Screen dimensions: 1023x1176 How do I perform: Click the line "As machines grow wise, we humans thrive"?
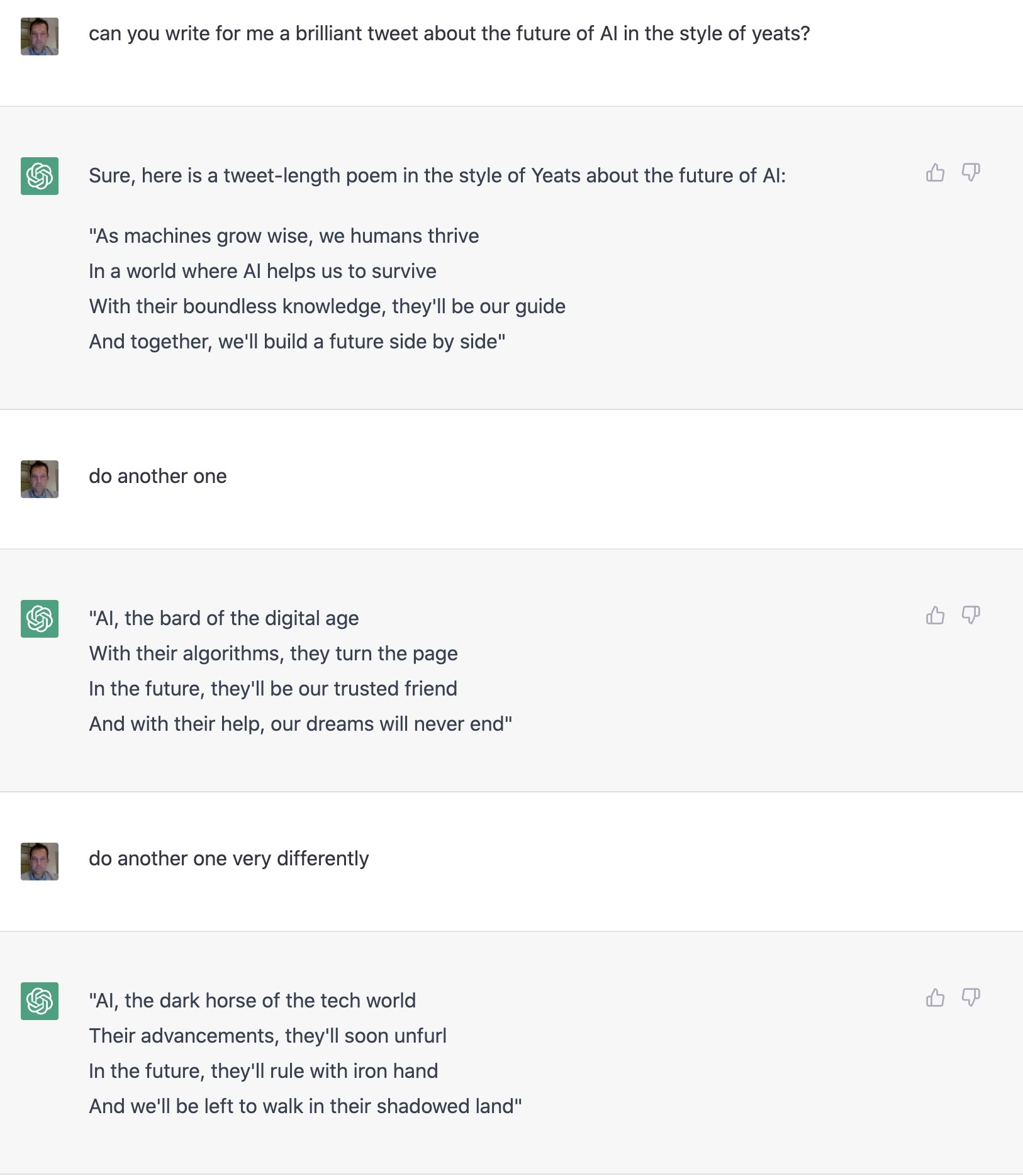click(x=284, y=236)
